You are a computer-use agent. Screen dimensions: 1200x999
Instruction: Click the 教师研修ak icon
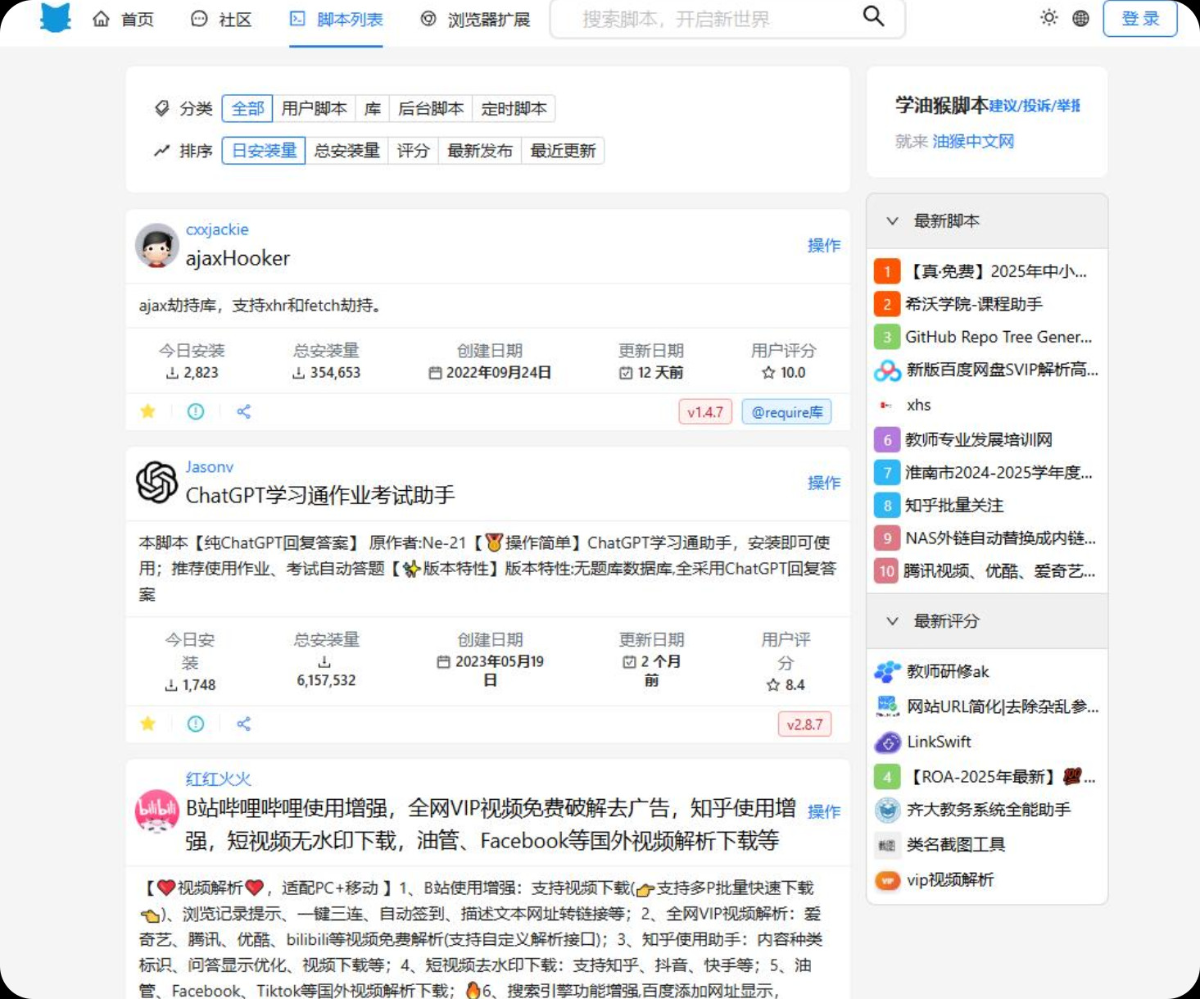tap(887, 671)
